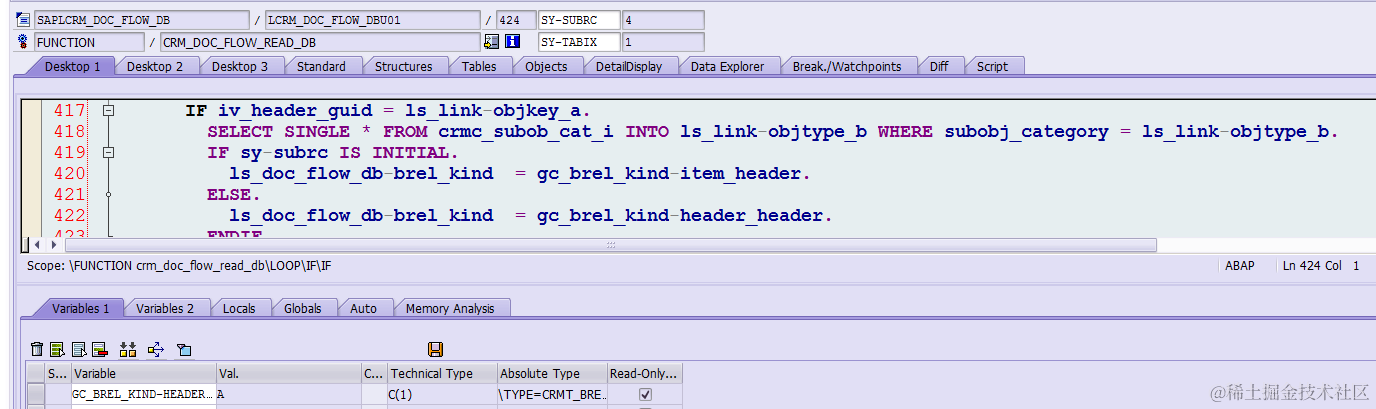1376x409 pixels.
Task: Click the Absolute Type column header
Action: [552, 373]
